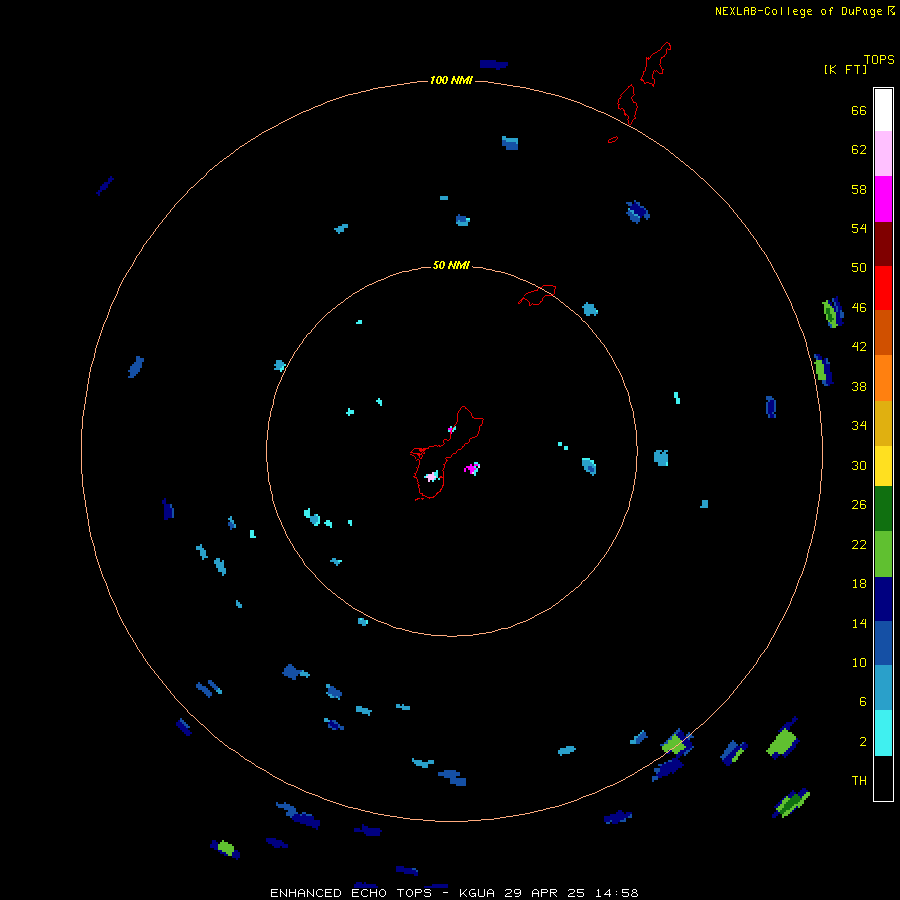
Task: Select the light green legend swatch
Action: point(883,554)
